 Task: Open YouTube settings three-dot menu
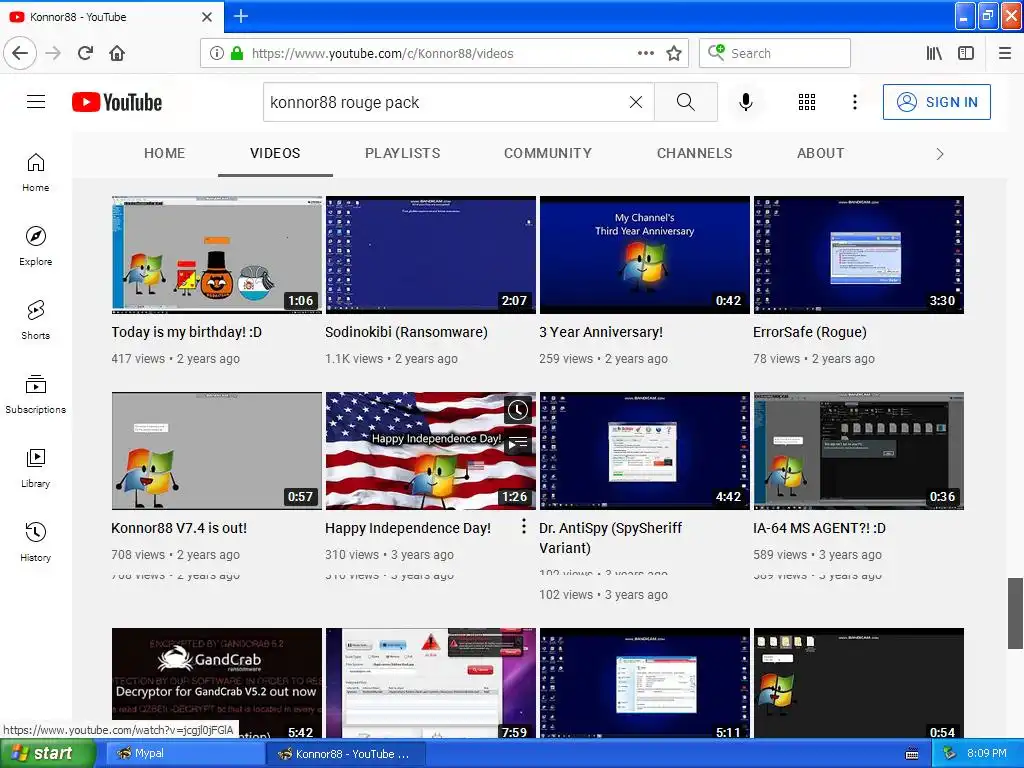click(x=855, y=102)
